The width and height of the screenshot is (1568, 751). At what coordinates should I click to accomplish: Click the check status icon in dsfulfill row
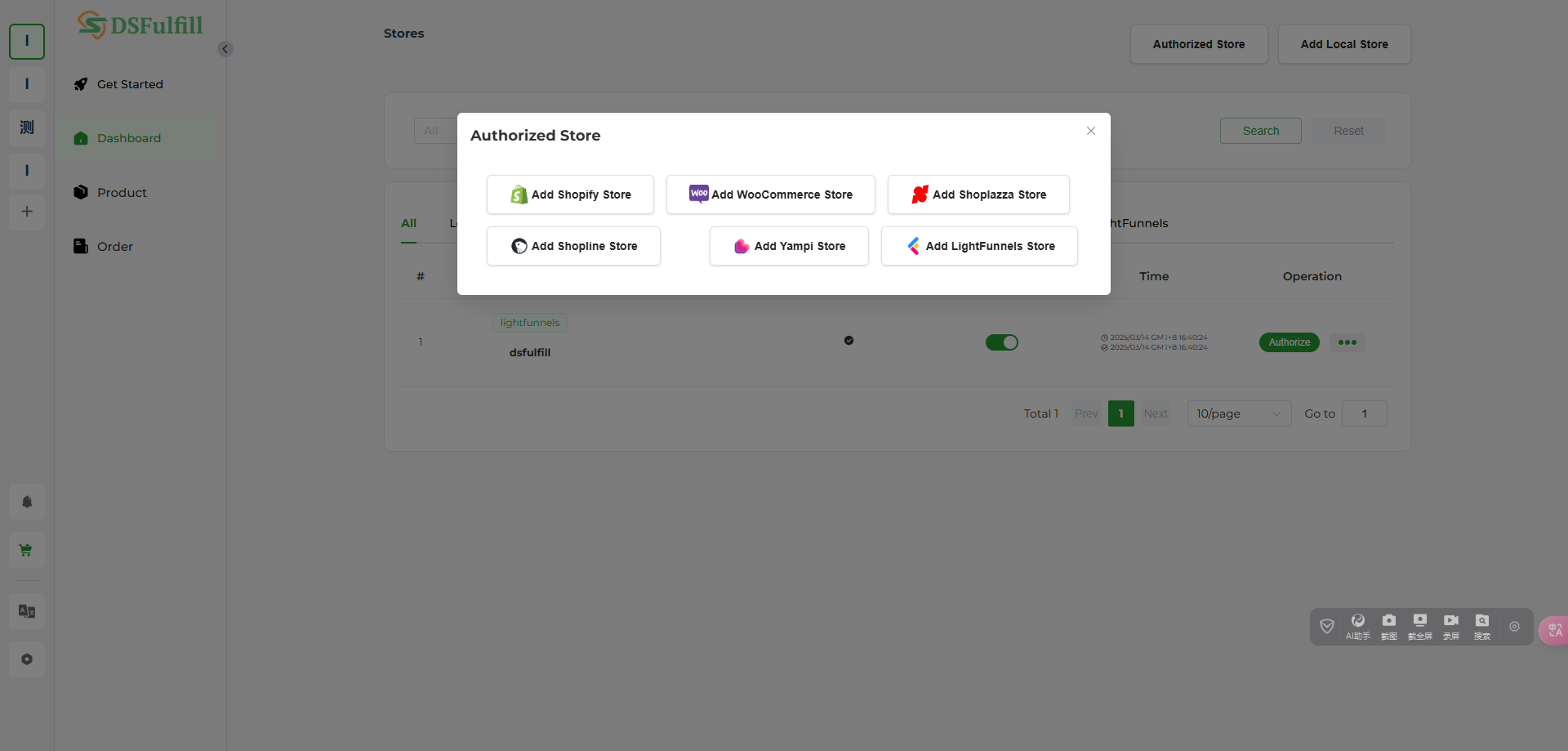click(849, 341)
